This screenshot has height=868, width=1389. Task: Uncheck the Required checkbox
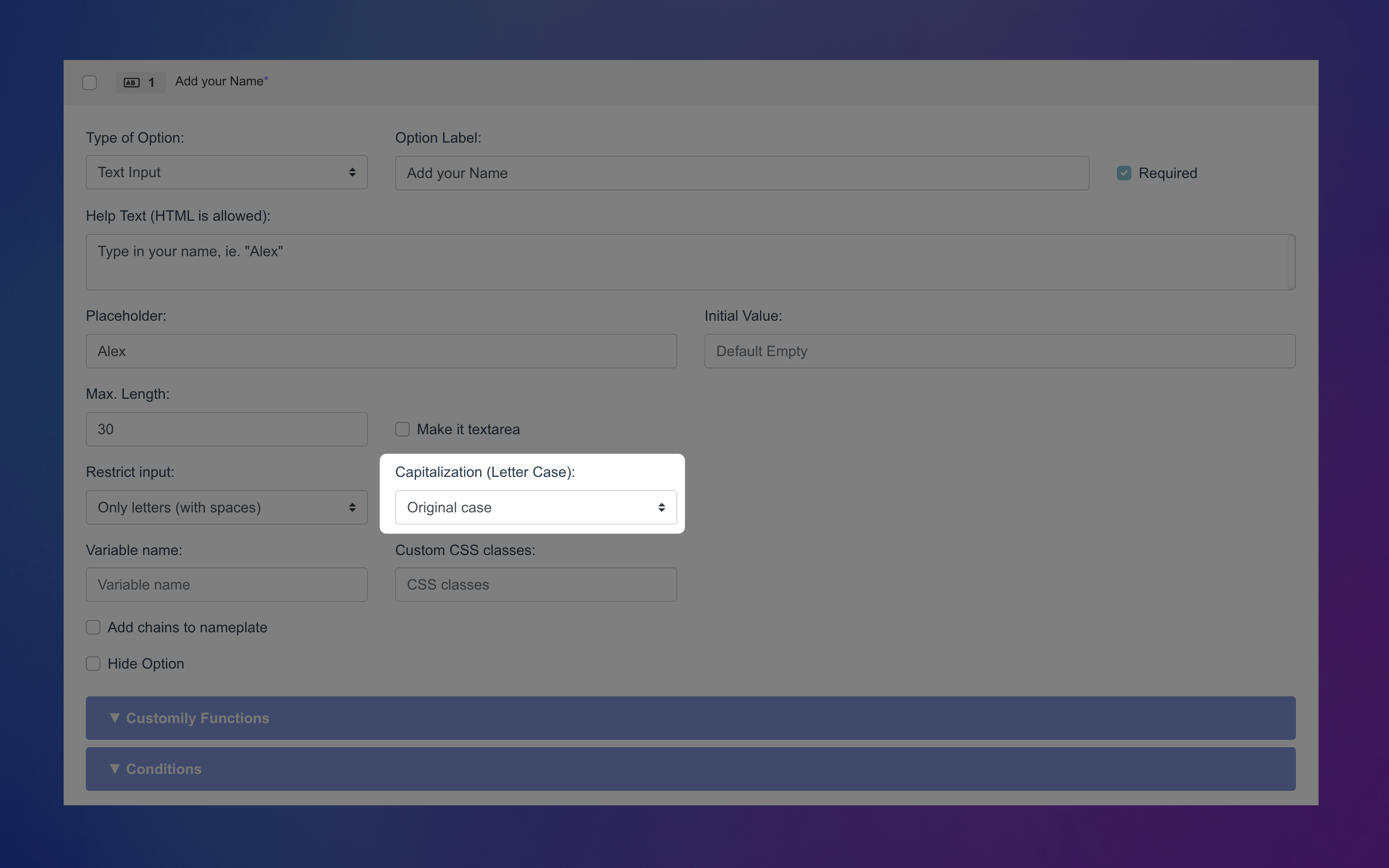(1123, 173)
